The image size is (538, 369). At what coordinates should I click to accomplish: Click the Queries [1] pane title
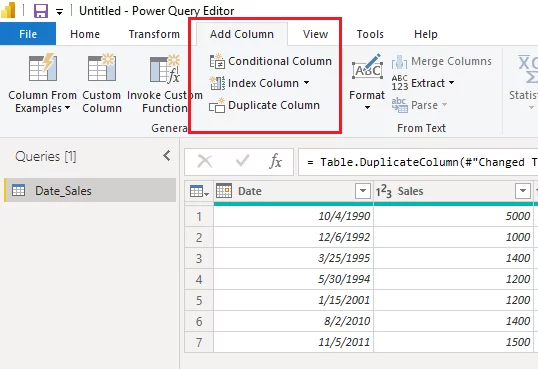click(46, 157)
